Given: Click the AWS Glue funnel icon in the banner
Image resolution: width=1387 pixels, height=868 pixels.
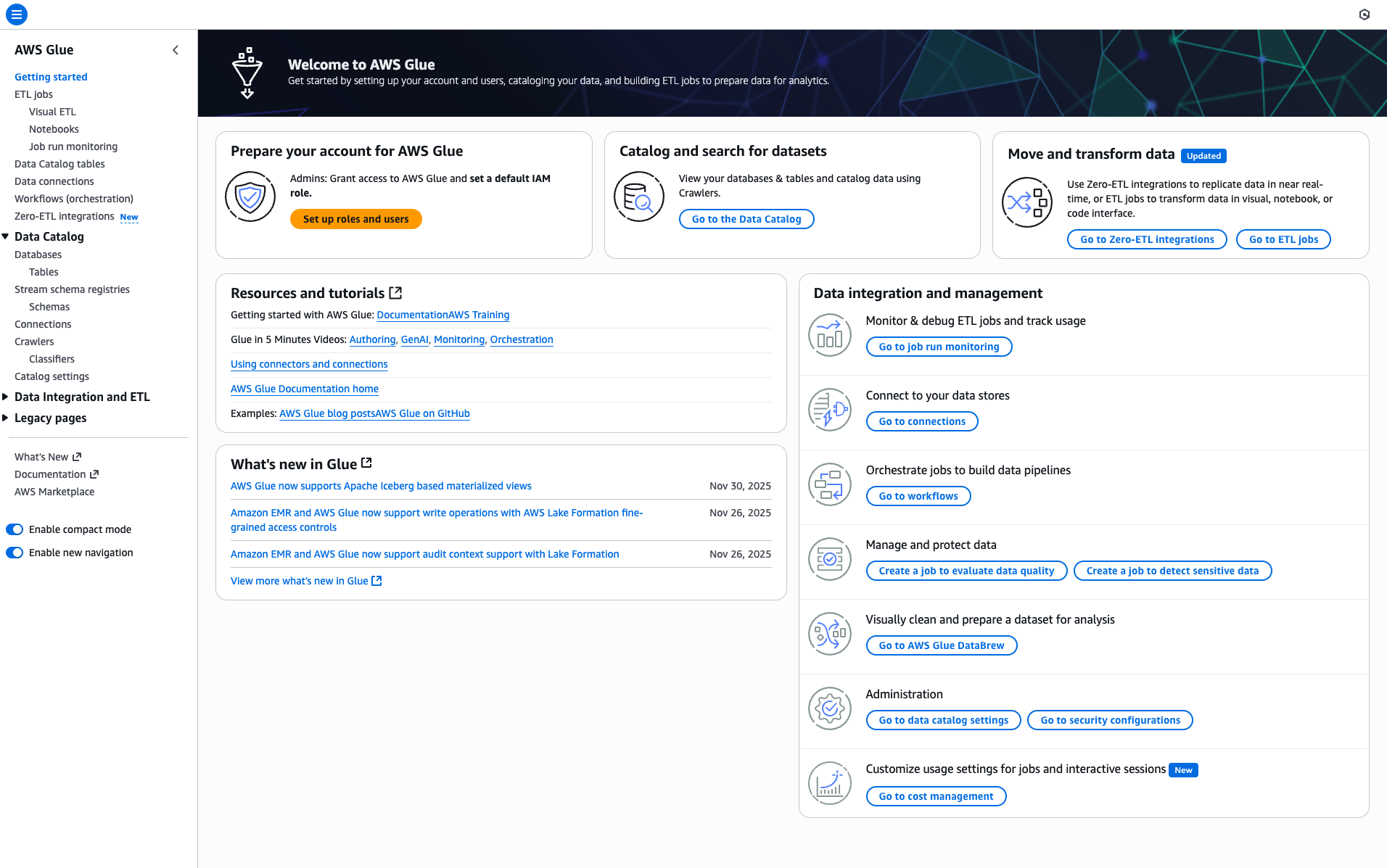Looking at the screenshot, I should tap(247, 73).
